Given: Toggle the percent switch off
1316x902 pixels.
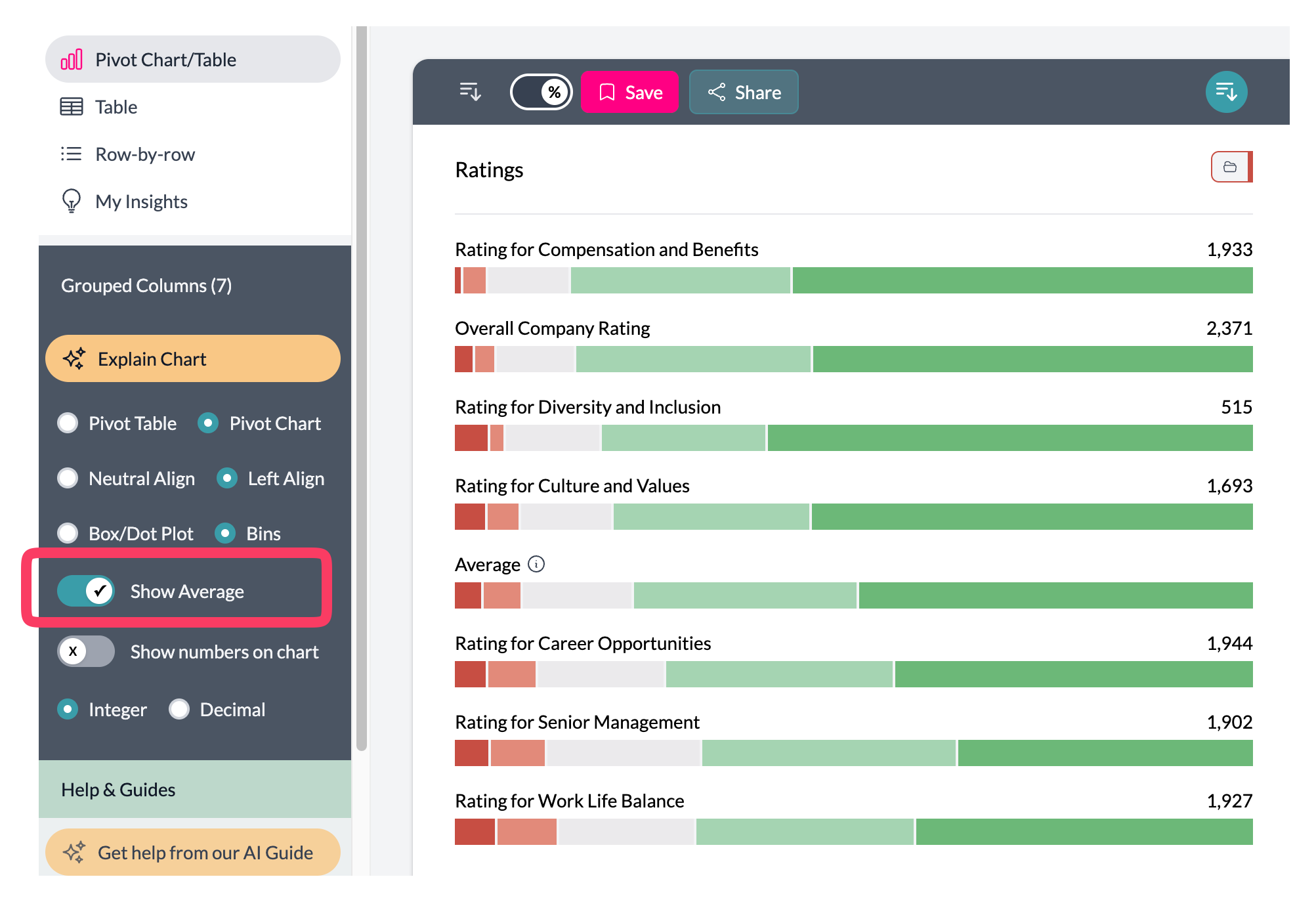Looking at the screenshot, I should point(541,92).
